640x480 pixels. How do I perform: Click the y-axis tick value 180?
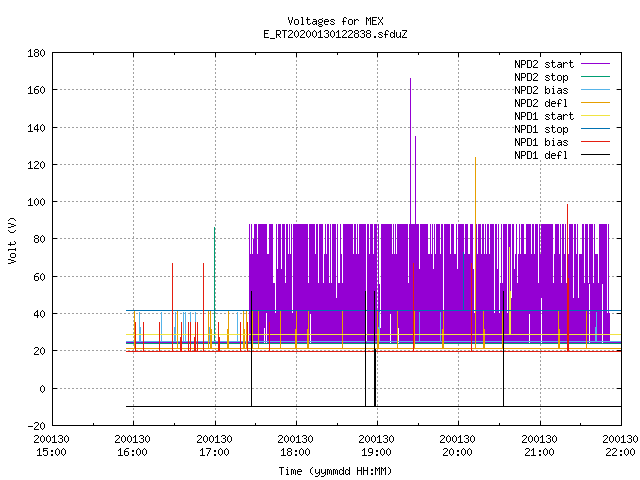point(36,53)
